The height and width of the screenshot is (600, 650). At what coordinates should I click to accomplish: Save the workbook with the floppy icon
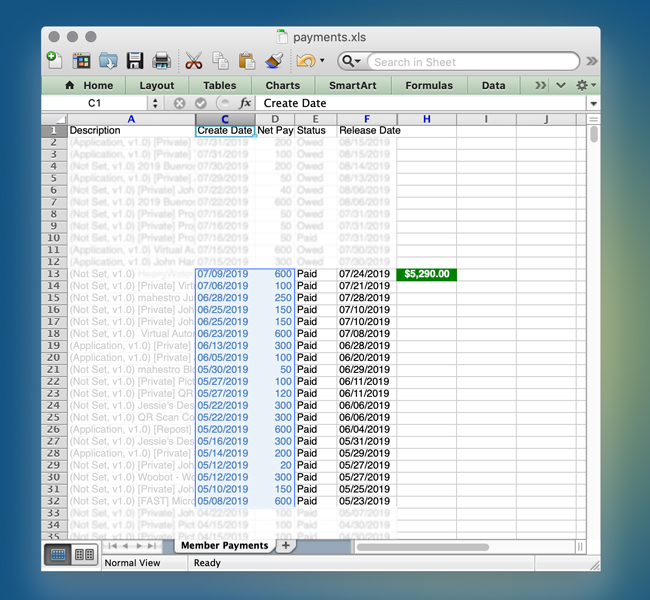click(135, 61)
